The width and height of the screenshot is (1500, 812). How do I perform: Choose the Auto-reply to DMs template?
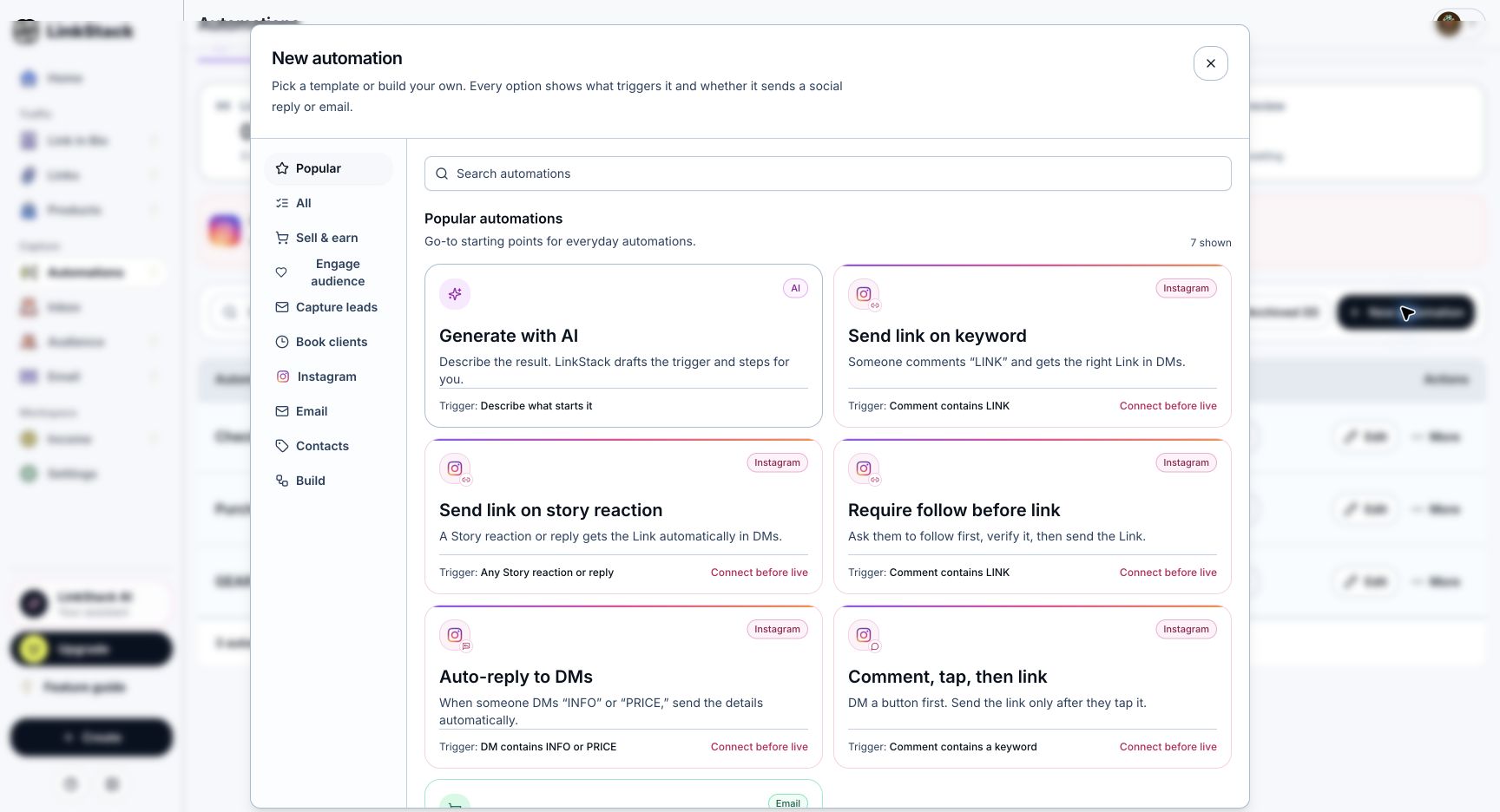(623, 686)
